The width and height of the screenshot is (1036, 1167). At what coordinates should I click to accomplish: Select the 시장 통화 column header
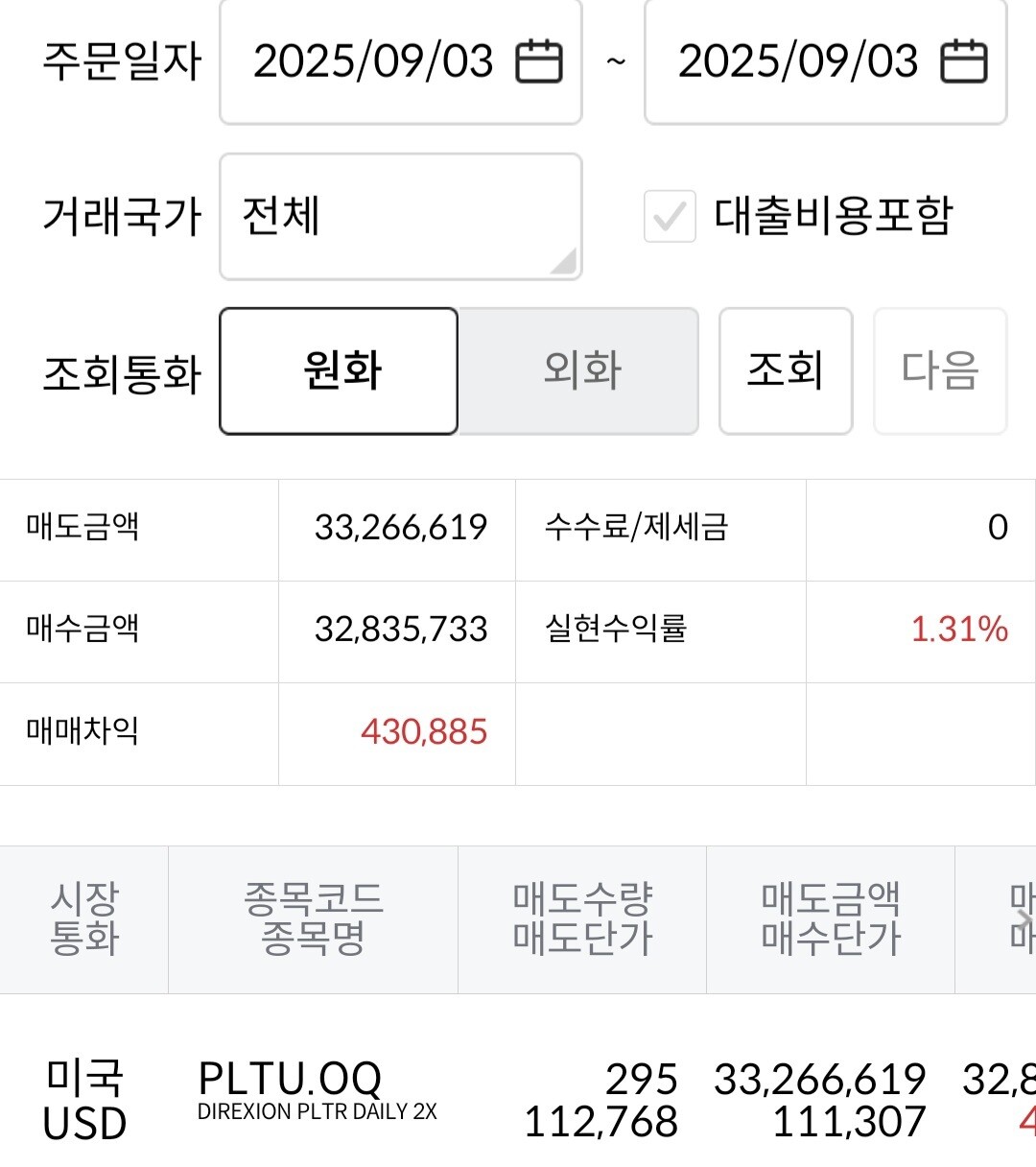click(84, 919)
